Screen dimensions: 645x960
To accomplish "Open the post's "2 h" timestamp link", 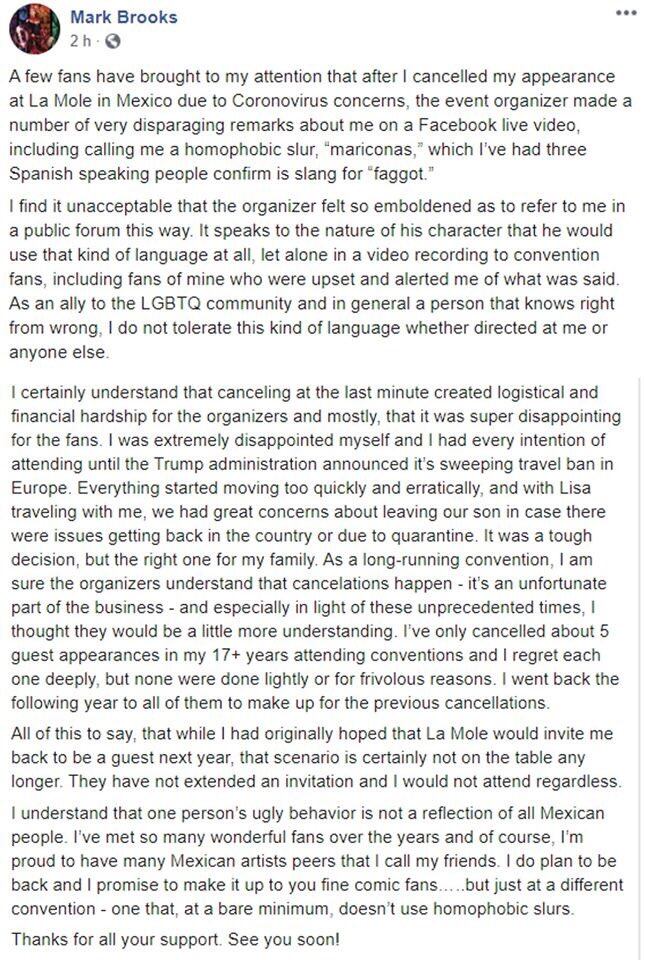I will click(x=81, y=42).
